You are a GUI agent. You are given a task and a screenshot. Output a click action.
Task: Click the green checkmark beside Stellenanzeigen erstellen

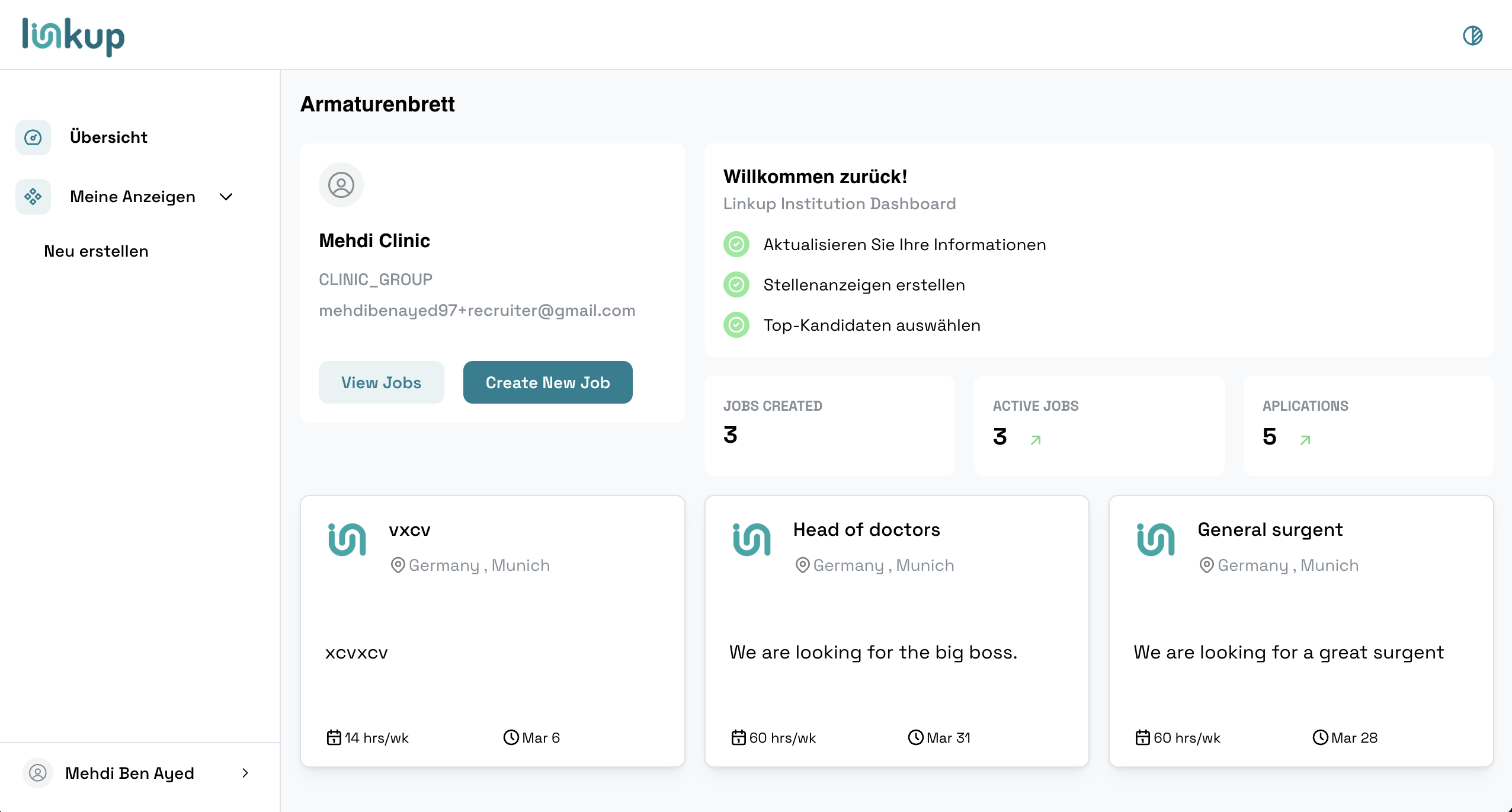[x=736, y=284]
